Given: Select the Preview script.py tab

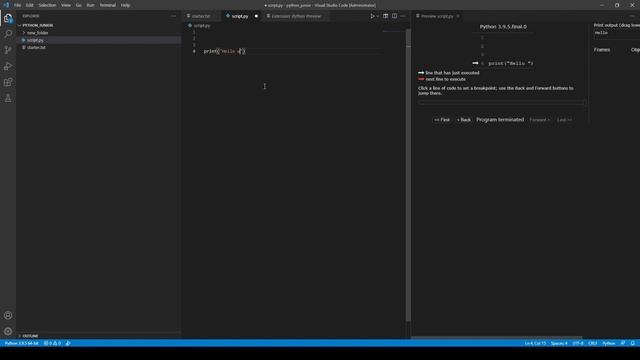Looking at the screenshot, I should tap(437, 16).
